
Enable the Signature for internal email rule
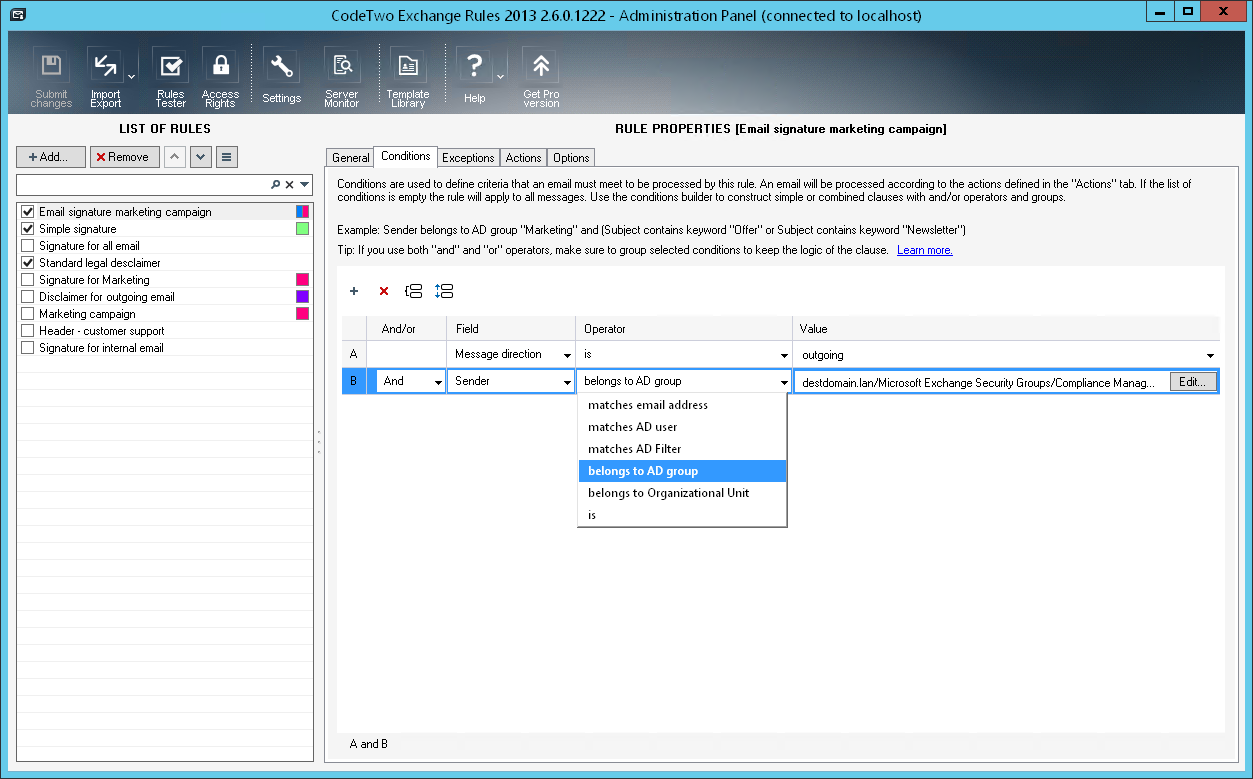(x=28, y=348)
